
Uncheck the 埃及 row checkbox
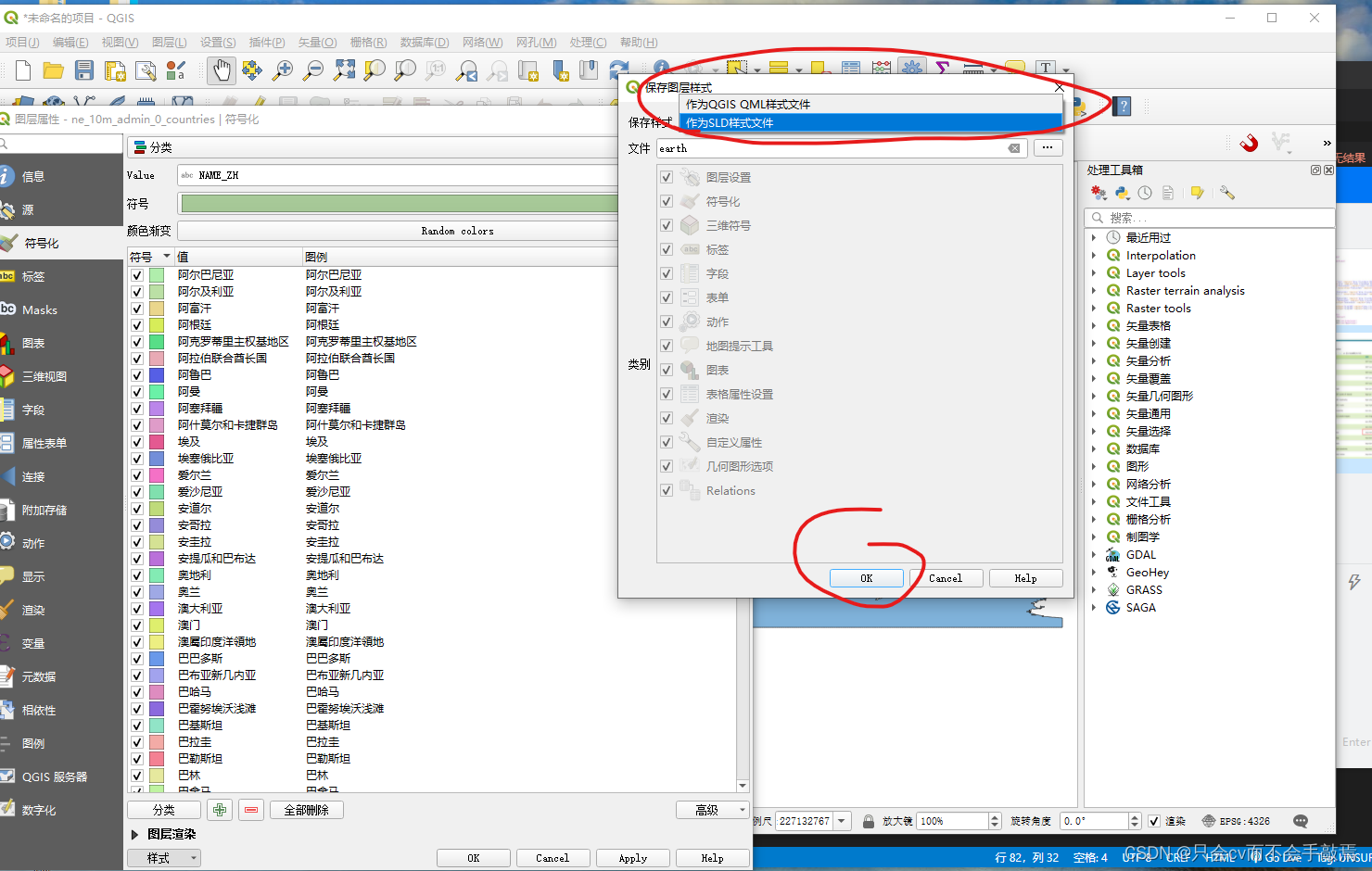(137, 442)
